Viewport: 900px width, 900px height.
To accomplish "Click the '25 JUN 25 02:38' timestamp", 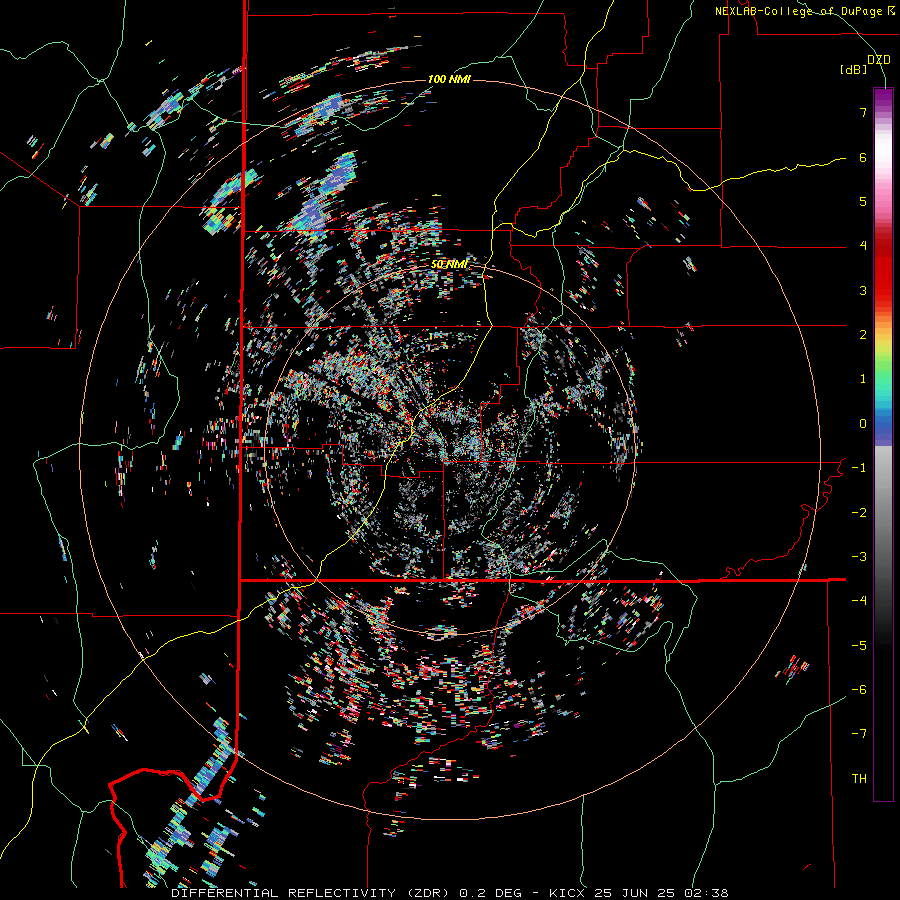I will pyautogui.click(x=660, y=893).
